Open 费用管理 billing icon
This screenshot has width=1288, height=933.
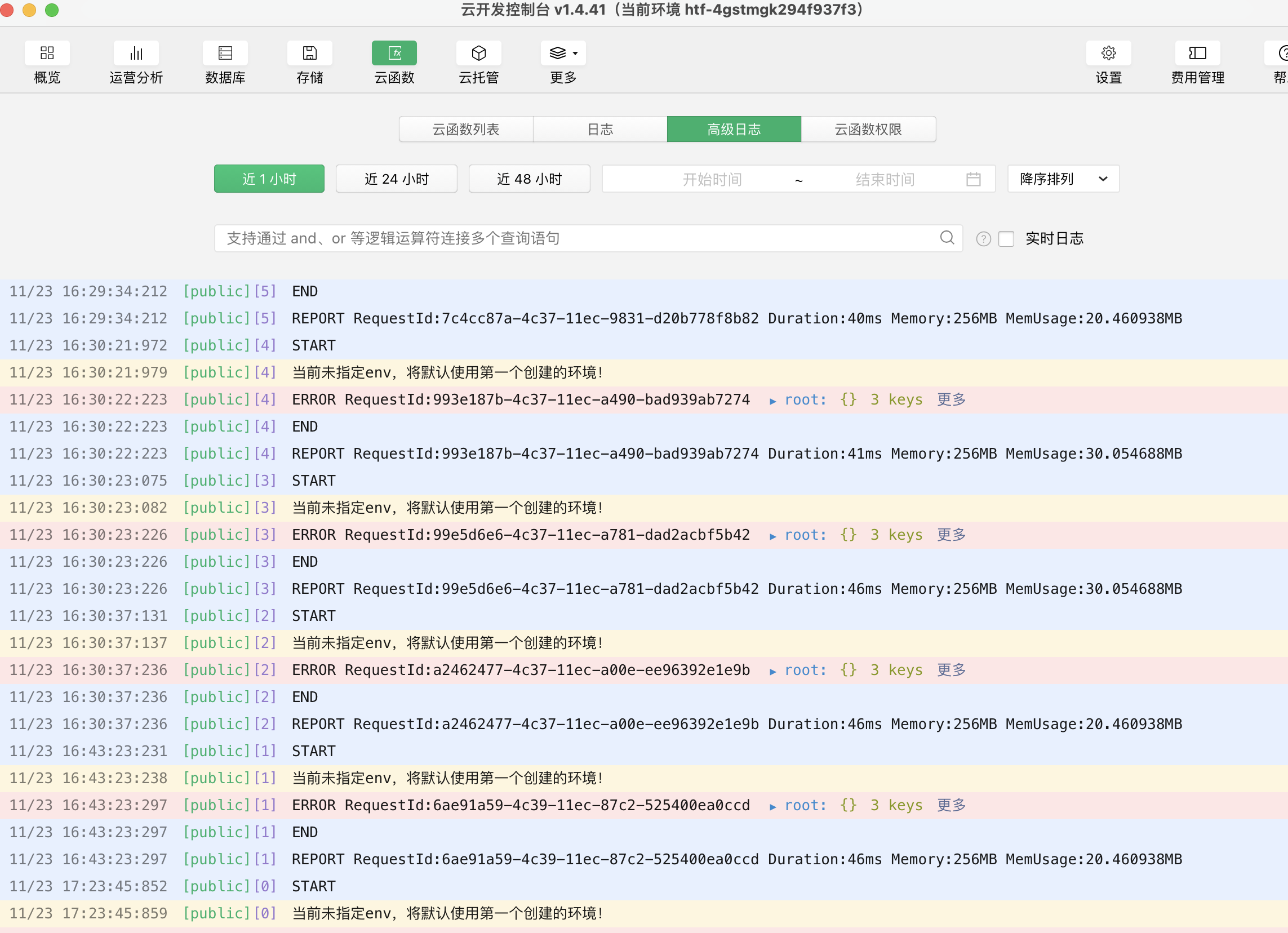(x=1197, y=54)
